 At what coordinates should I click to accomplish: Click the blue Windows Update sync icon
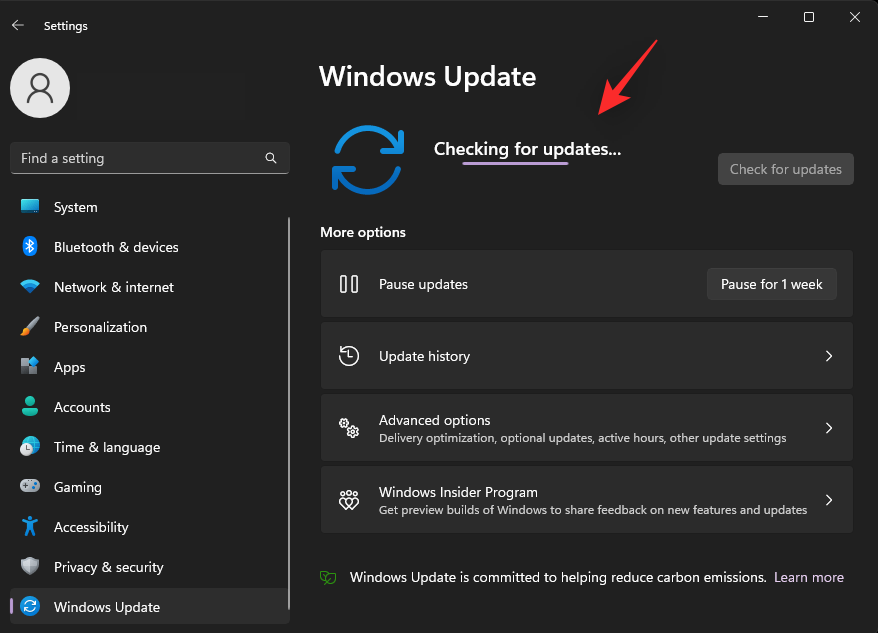click(368, 160)
